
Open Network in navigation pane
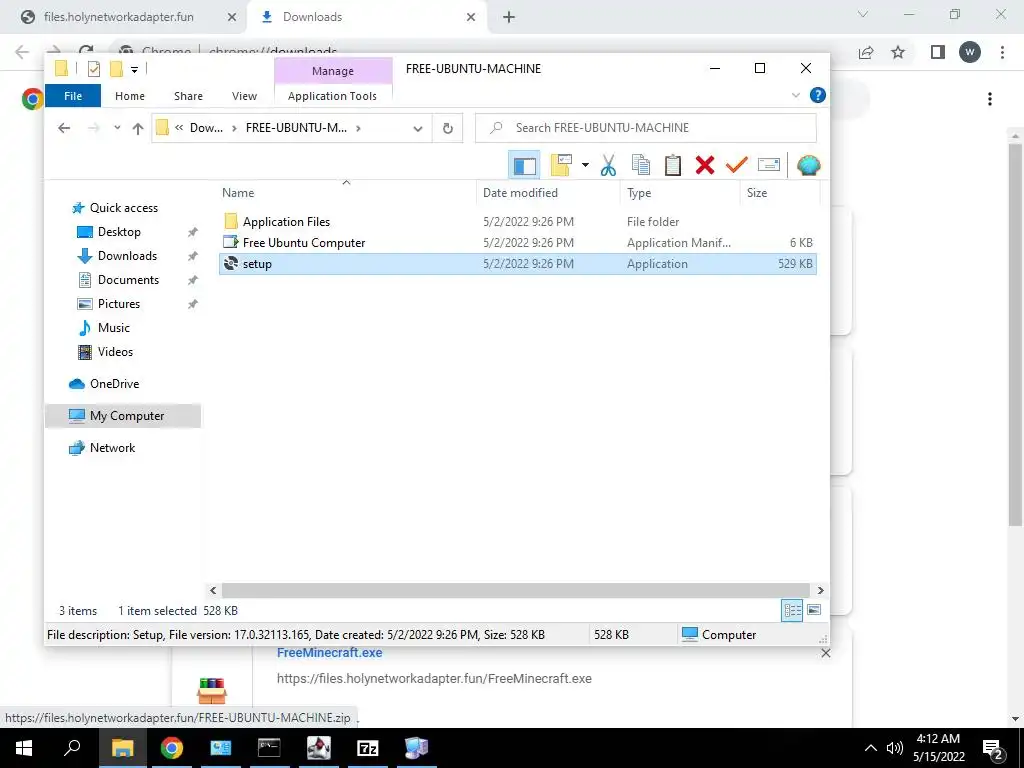pyautogui.click(x=112, y=448)
